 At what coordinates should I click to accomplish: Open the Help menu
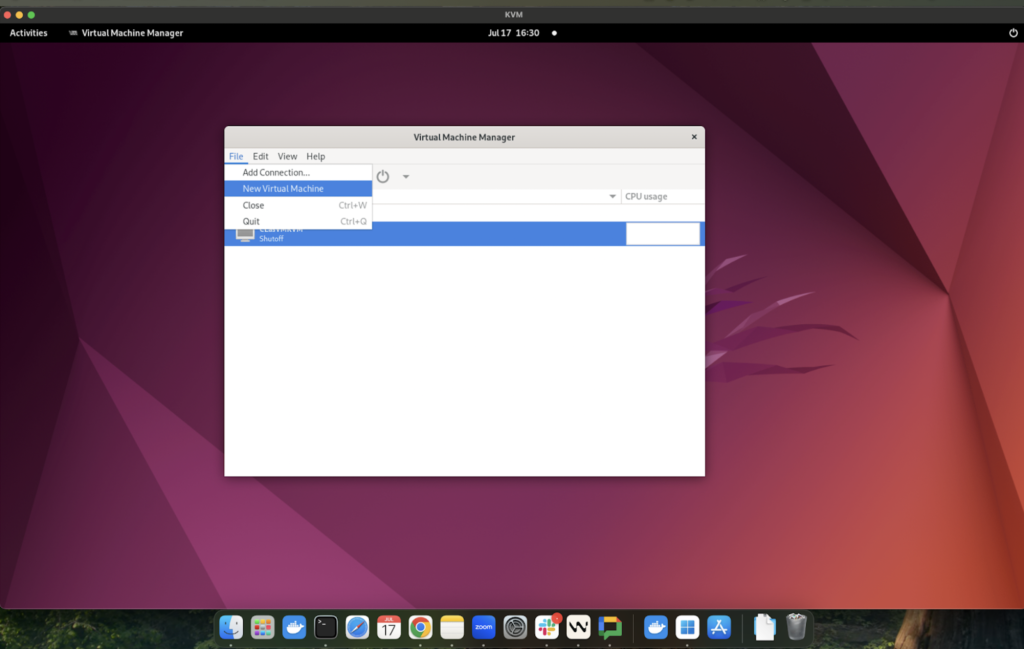coord(315,156)
